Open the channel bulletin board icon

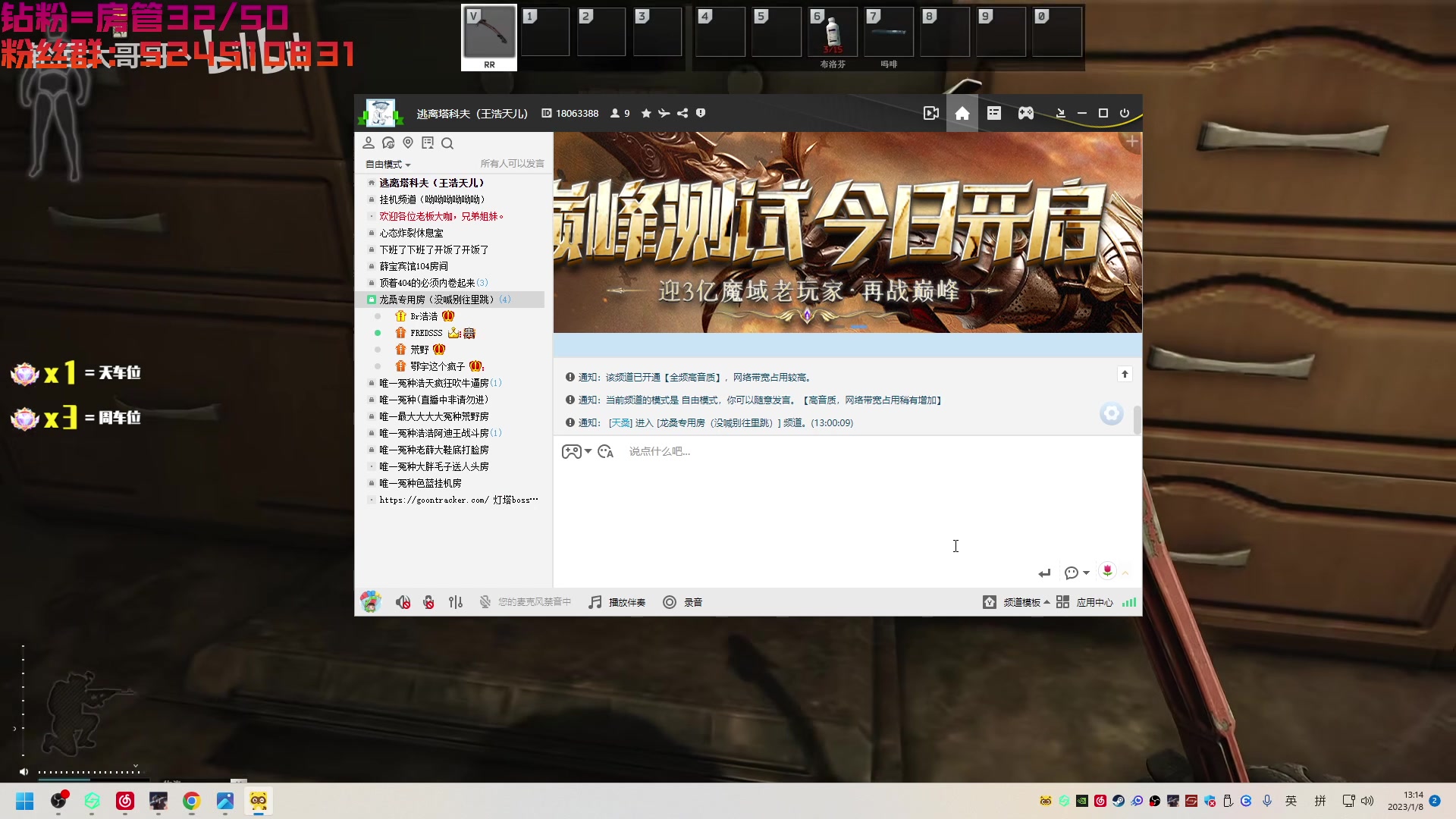click(428, 143)
